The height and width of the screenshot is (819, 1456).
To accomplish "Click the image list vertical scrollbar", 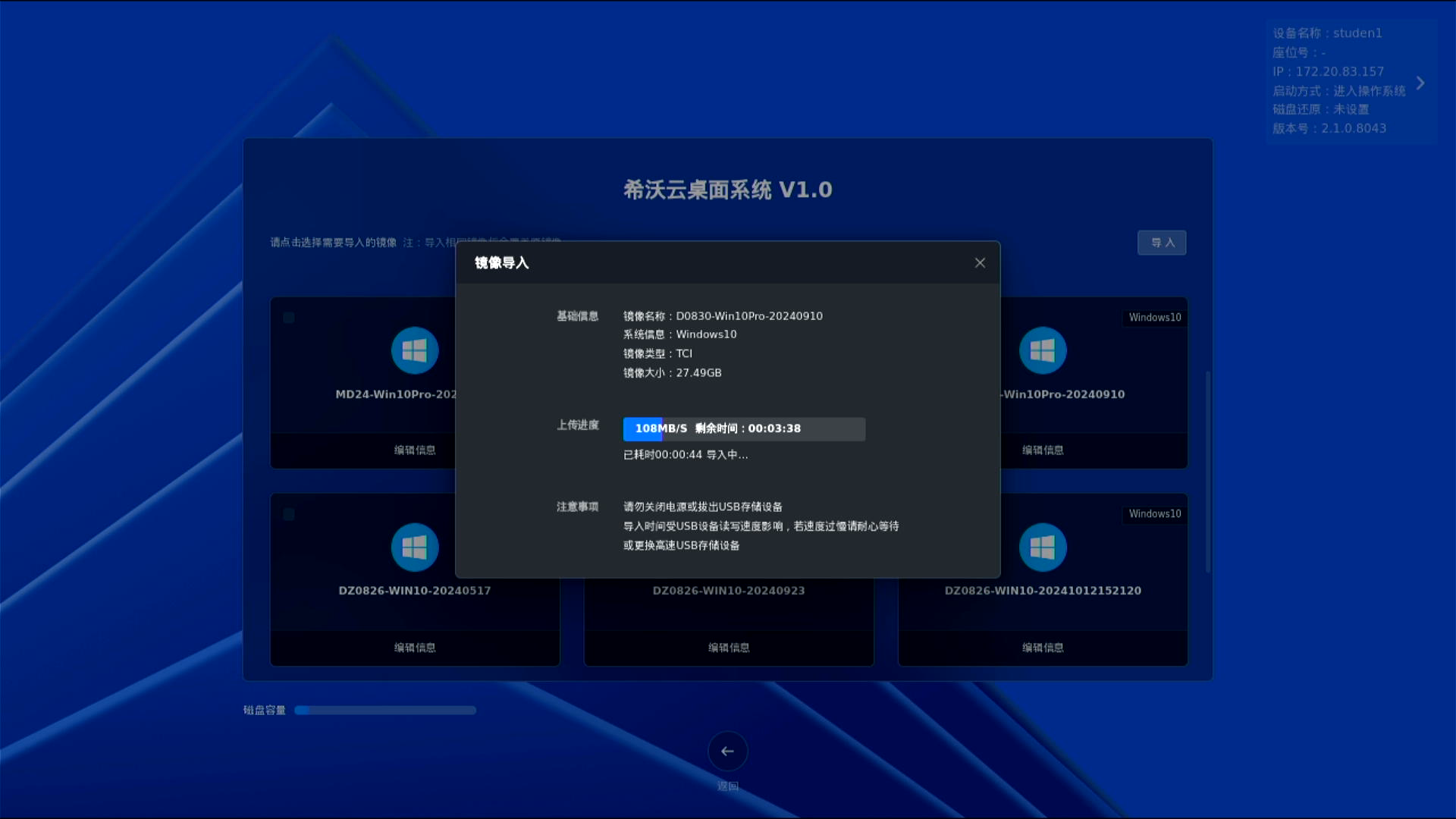I will coord(1207,470).
